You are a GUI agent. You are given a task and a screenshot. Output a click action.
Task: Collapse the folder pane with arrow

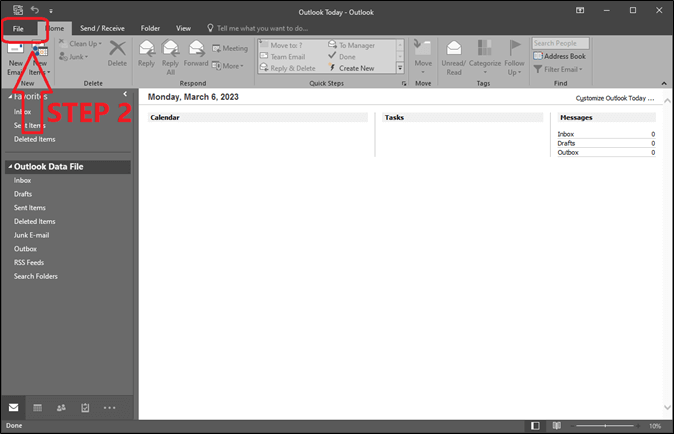click(125, 93)
